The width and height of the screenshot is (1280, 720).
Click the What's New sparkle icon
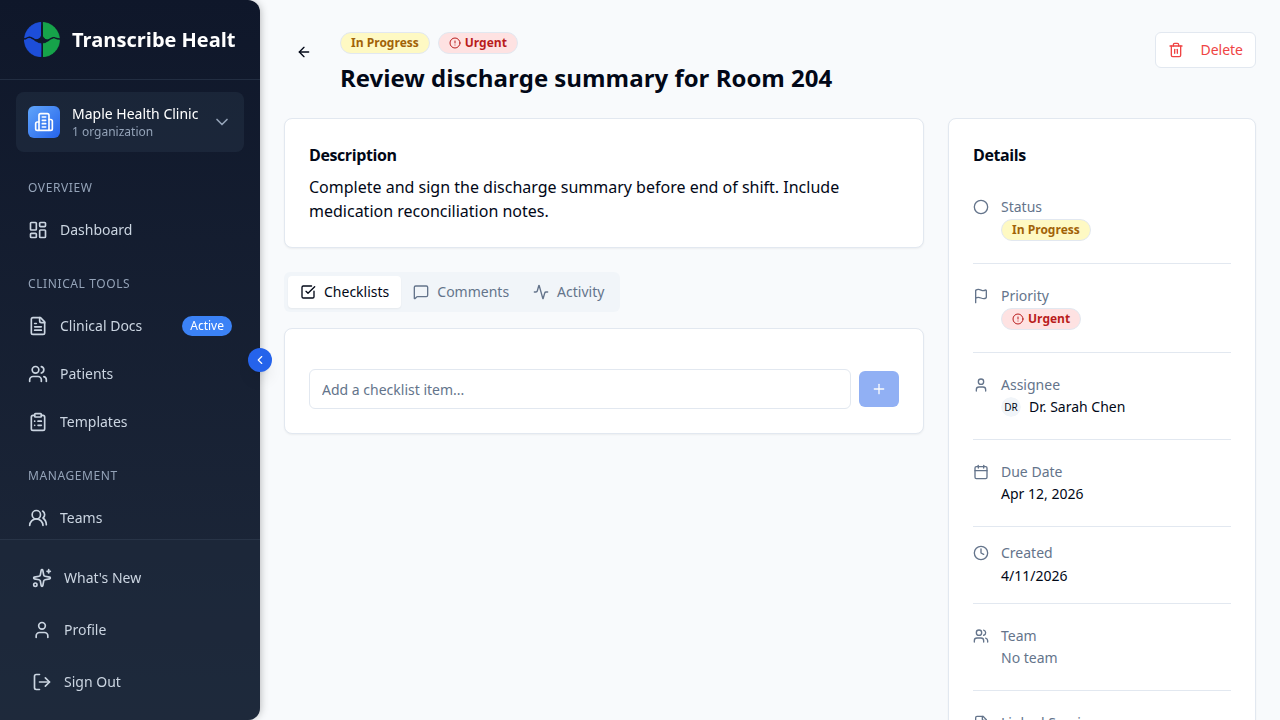[x=41, y=577]
